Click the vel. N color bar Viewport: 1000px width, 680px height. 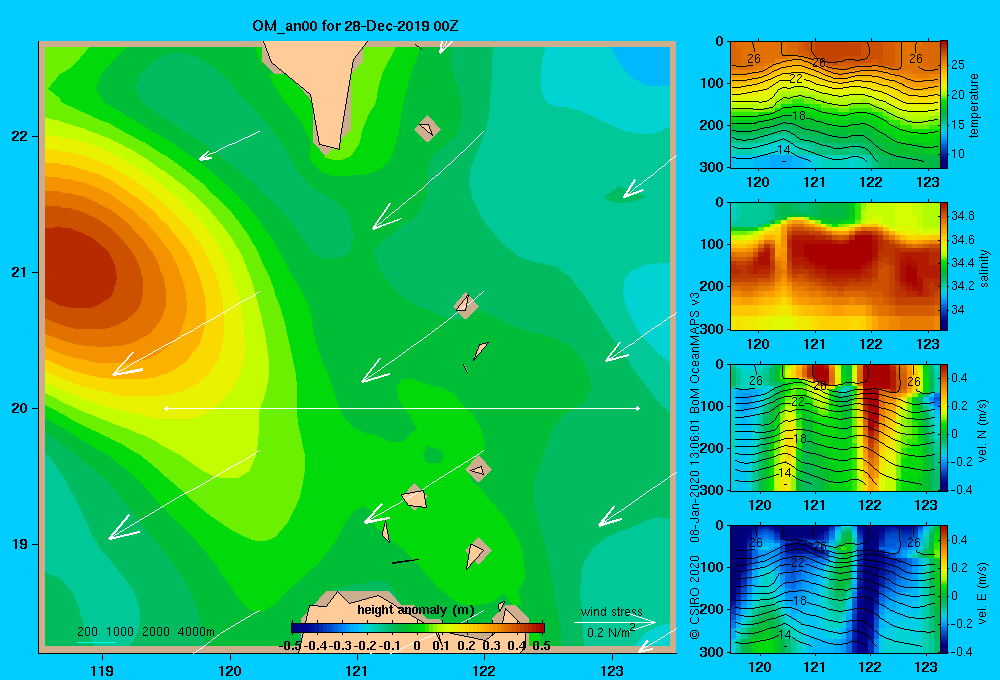(944, 427)
